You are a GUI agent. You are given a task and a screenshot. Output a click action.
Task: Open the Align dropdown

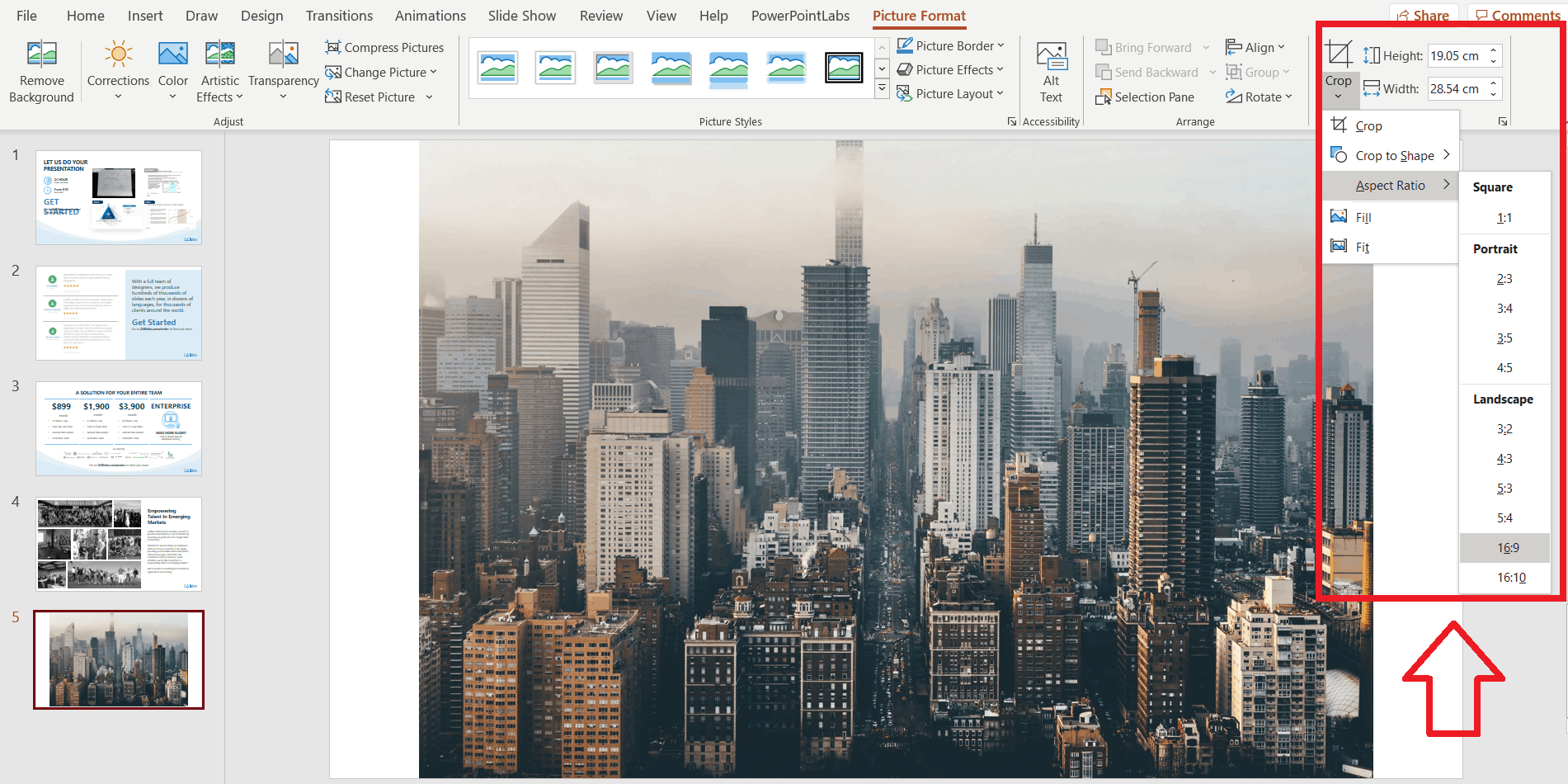pyautogui.click(x=1255, y=47)
